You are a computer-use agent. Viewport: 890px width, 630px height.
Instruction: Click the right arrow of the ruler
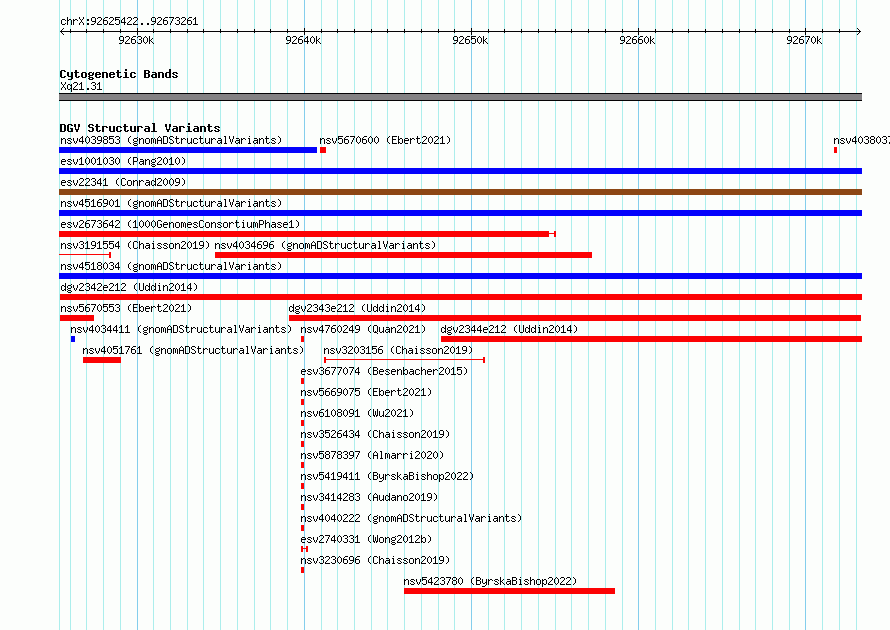point(858,32)
